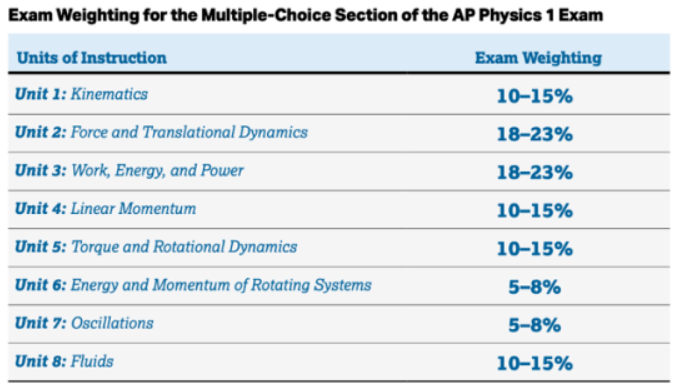Click Unit 8: Fluids
Viewport: 678px width, 390px height.
coord(64,361)
